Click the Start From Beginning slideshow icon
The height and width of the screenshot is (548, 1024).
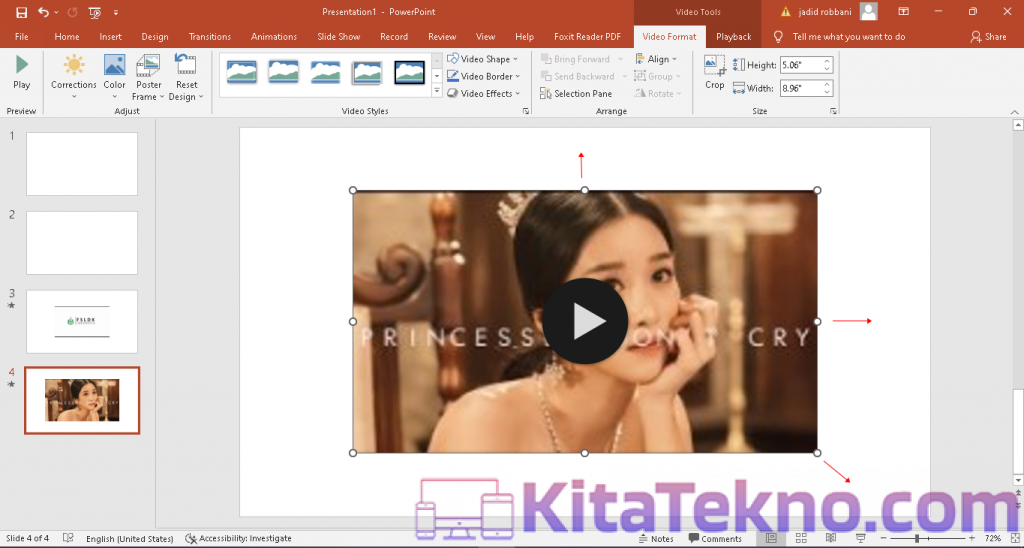coord(95,12)
